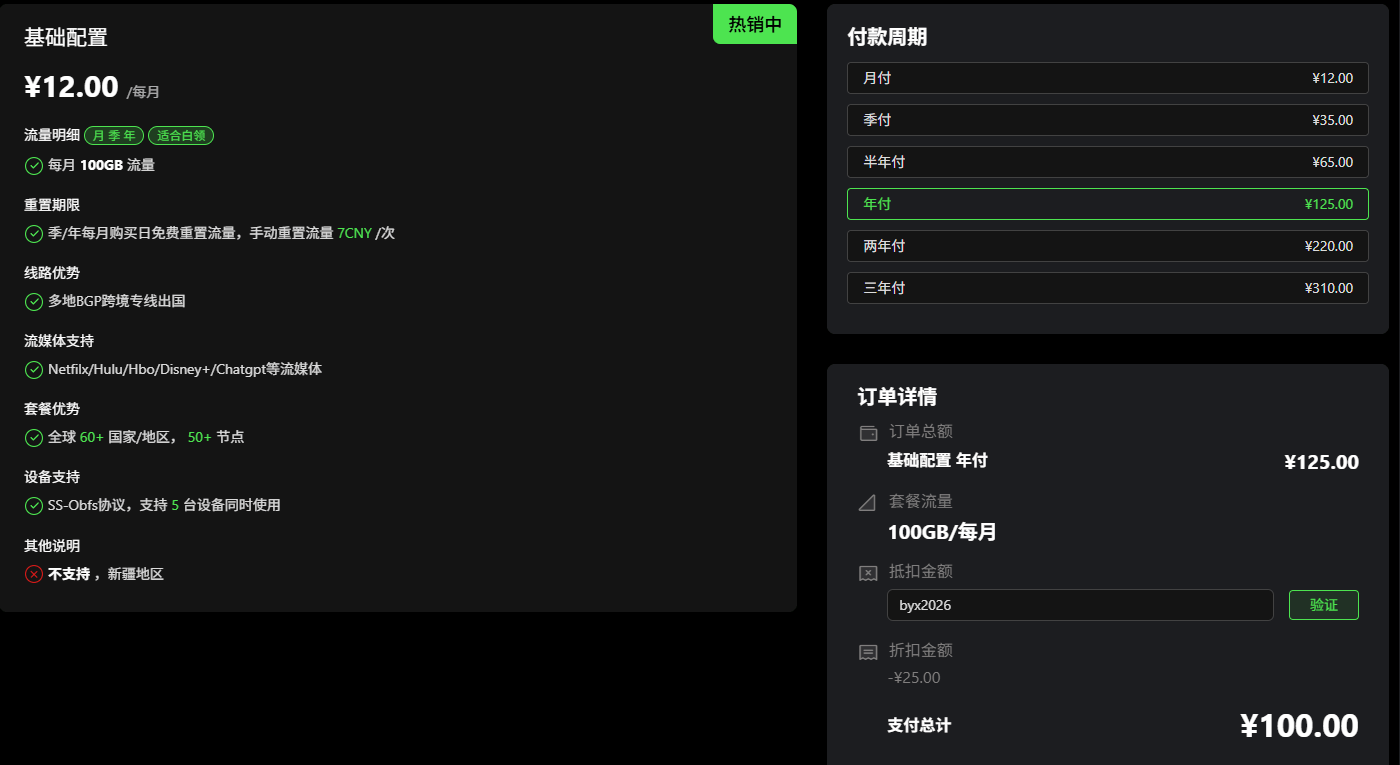Click the discount icon beside 折扣金额

(867, 651)
